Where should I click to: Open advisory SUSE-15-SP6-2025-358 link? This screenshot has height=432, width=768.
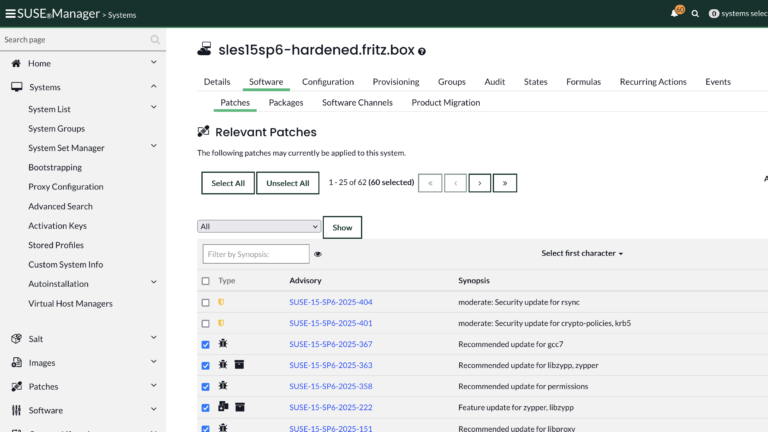point(330,386)
